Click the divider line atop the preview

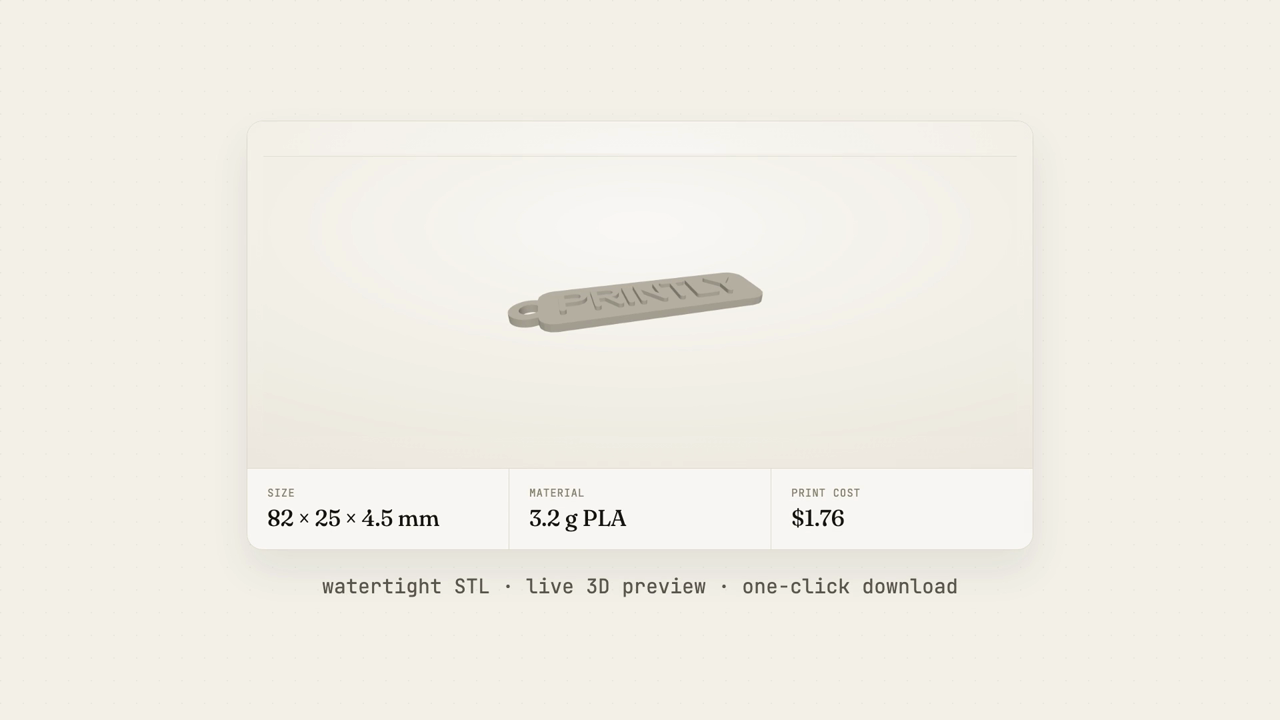coord(640,156)
